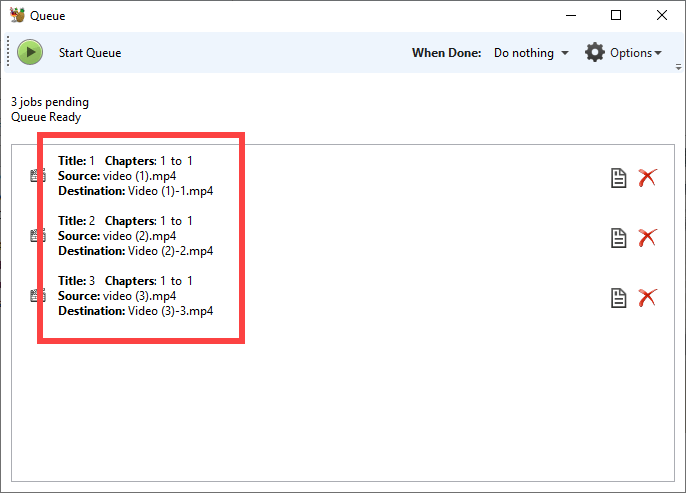
Task: Edit the video (1).mp4 job via document icon
Action: tap(618, 178)
